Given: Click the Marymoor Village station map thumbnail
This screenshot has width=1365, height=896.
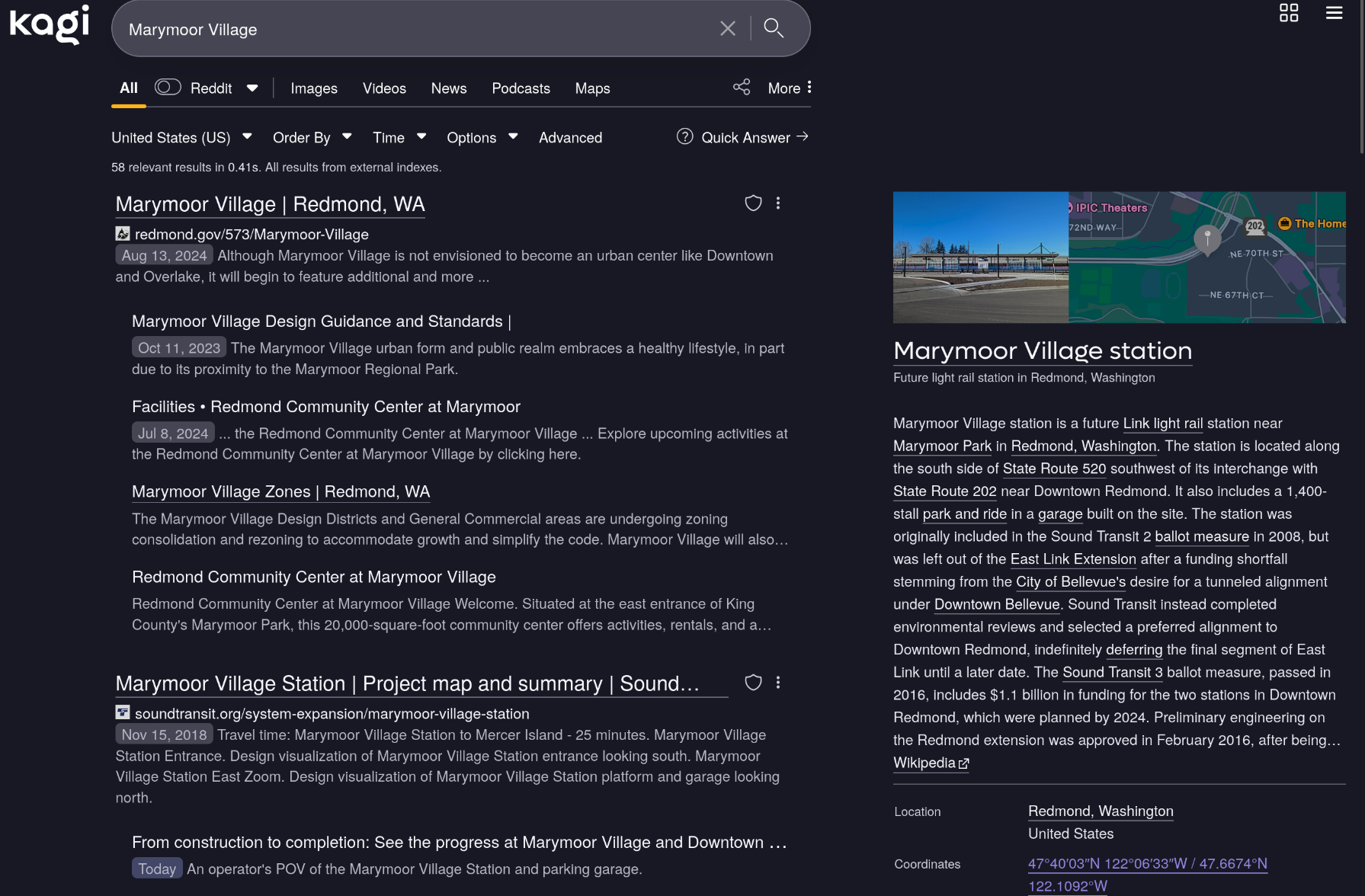Looking at the screenshot, I should tap(1206, 258).
